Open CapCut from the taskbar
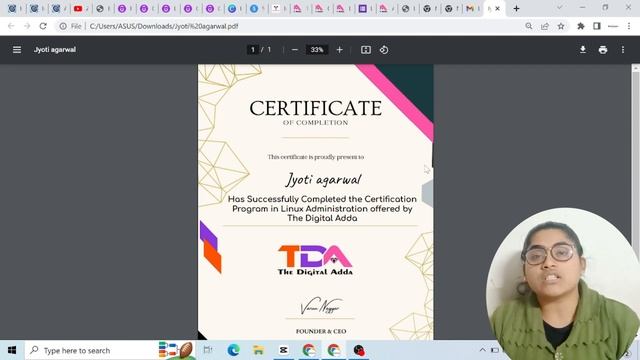Viewport: 640px width, 360px height. [283, 350]
